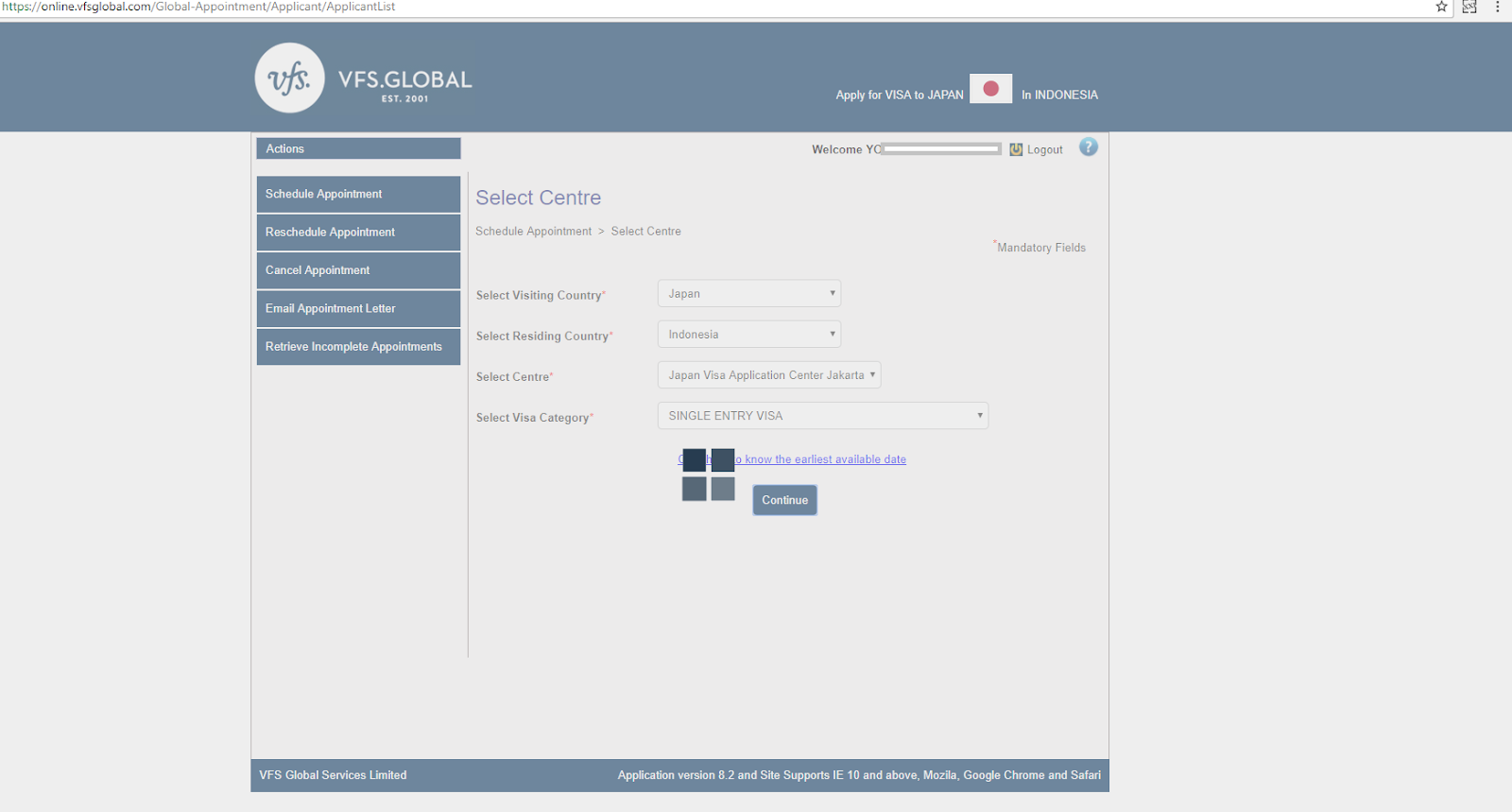Click the Japan flag icon
This screenshot has width=1512, height=812.
pyautogui.click(x=990, y=89)
